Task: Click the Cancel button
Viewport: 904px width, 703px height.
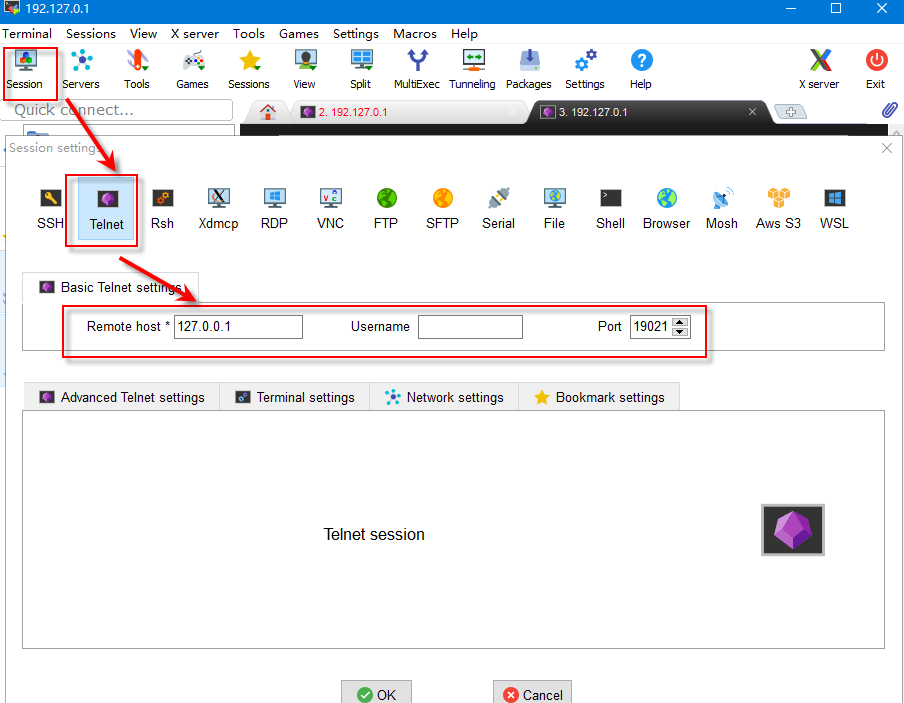Action: (532, 694)
